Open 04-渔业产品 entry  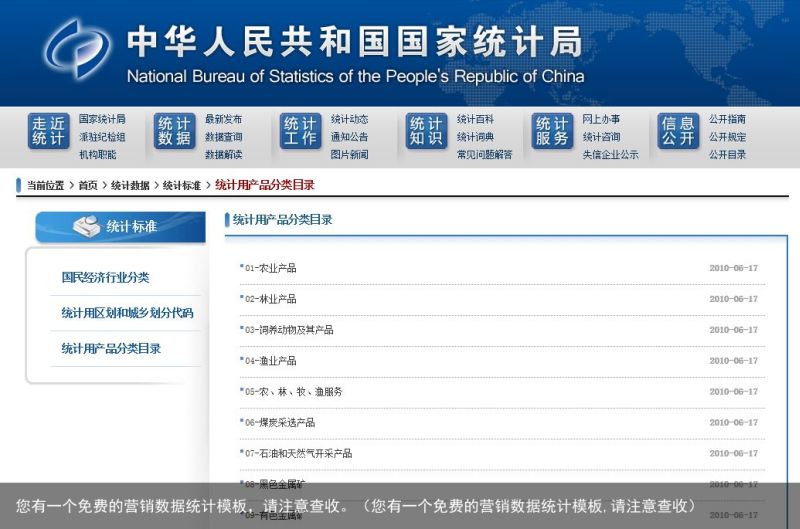pyautogui.click(x=270, y=361)
